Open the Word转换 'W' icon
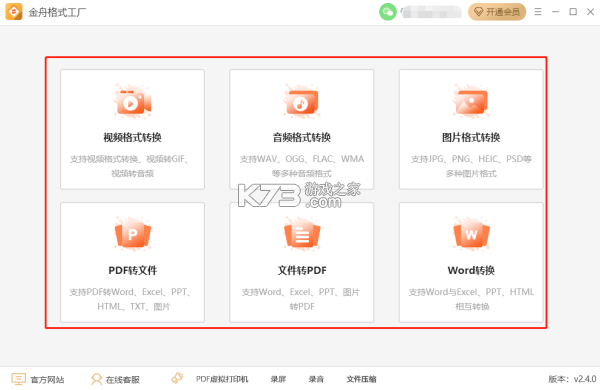The width and height of the screenshot is (600, 390). [471, 233]
